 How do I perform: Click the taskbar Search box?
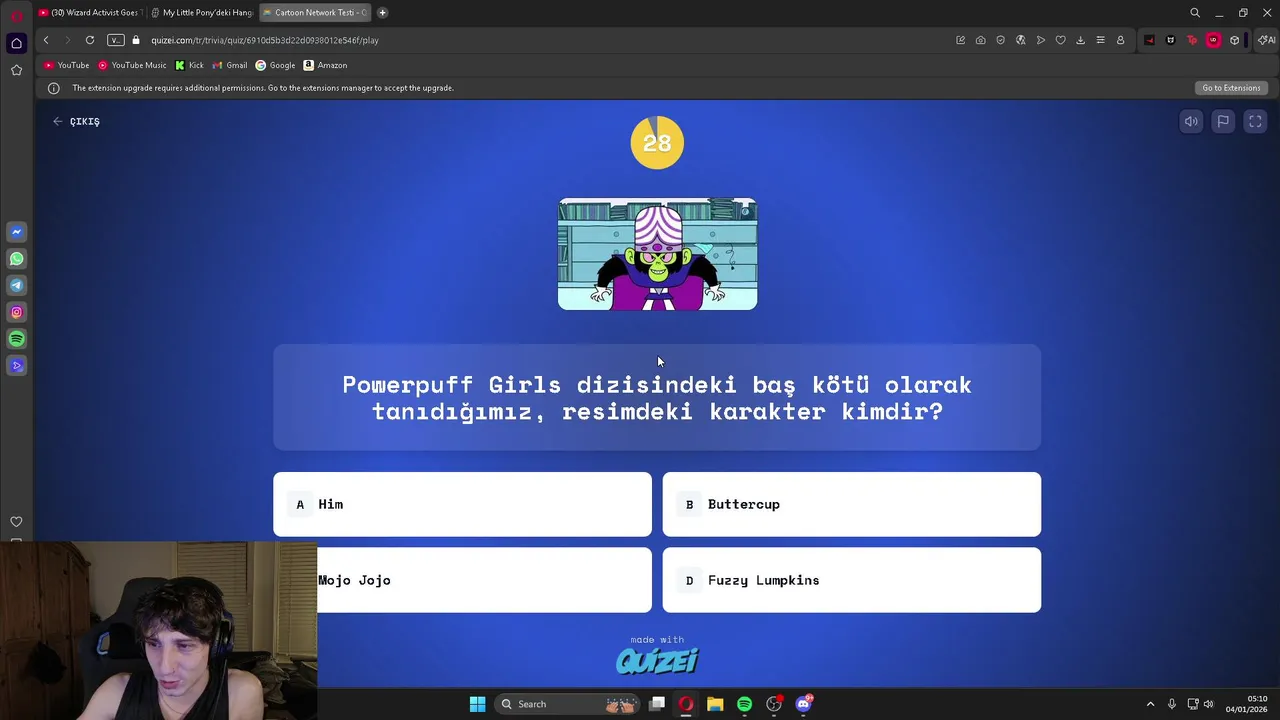click(568, 704)
